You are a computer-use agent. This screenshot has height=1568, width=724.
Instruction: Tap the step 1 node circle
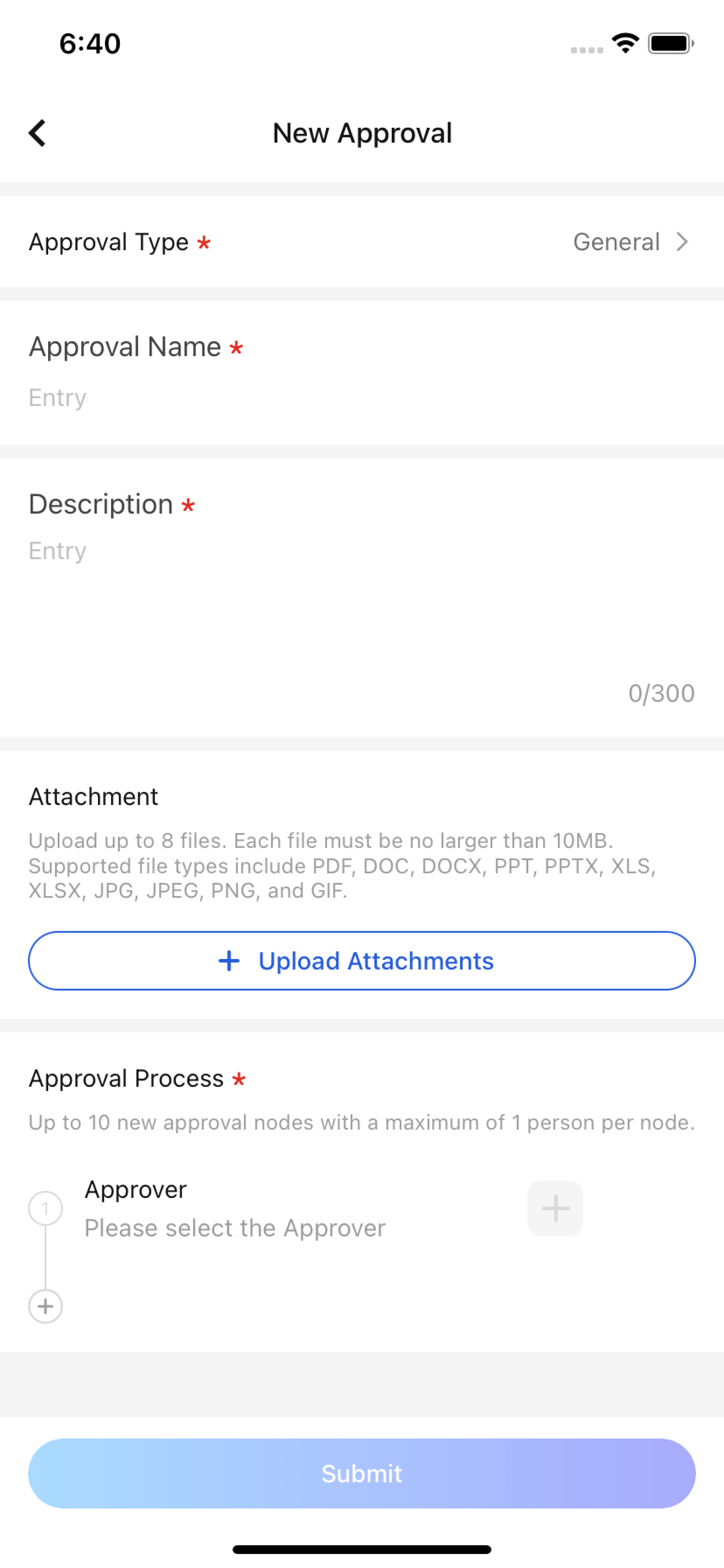[45, 1208]
